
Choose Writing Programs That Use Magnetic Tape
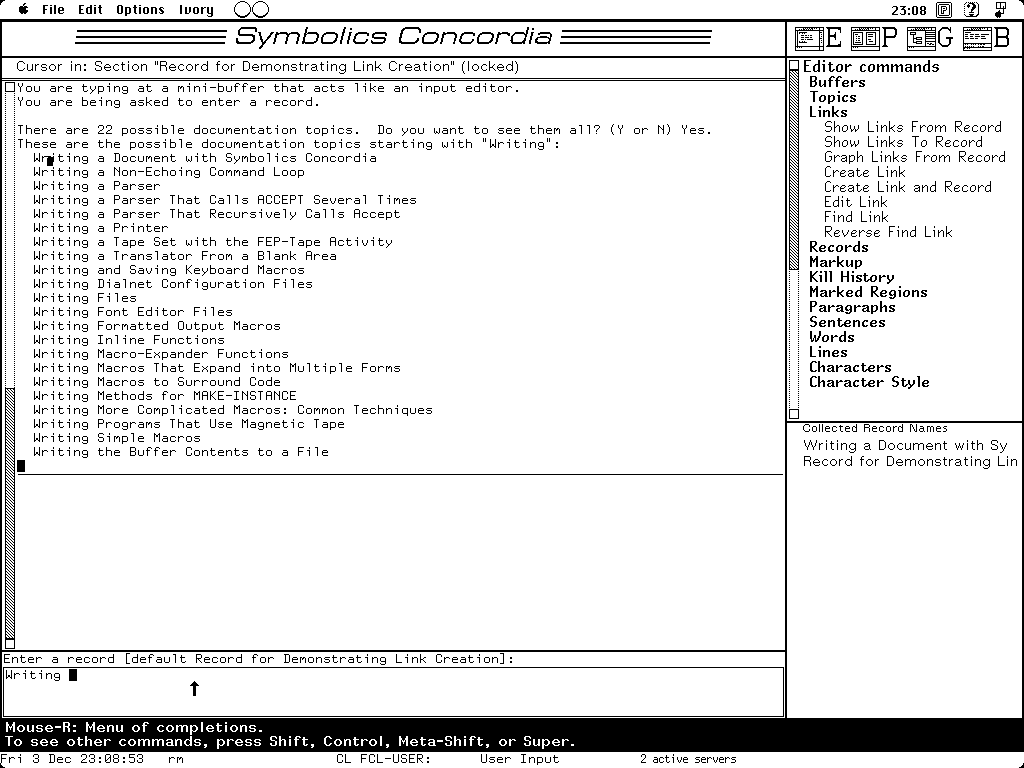point(189,424)
